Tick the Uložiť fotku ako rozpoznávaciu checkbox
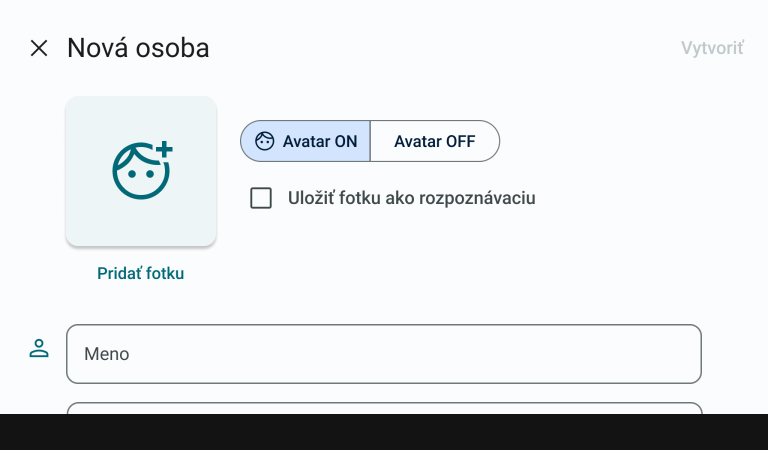The width and height of the screenshot is (768, 450). point(261,198)
